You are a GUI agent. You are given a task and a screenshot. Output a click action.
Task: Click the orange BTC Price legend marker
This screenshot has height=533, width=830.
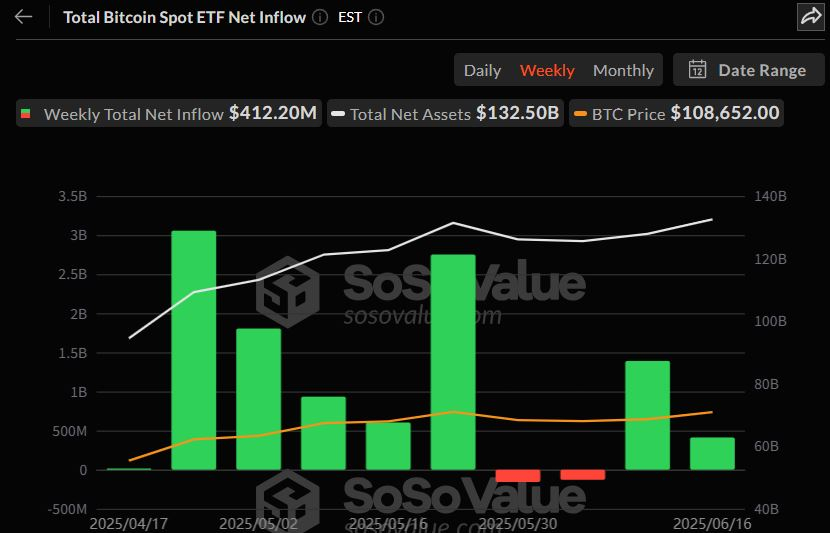(x=580, y=114)
